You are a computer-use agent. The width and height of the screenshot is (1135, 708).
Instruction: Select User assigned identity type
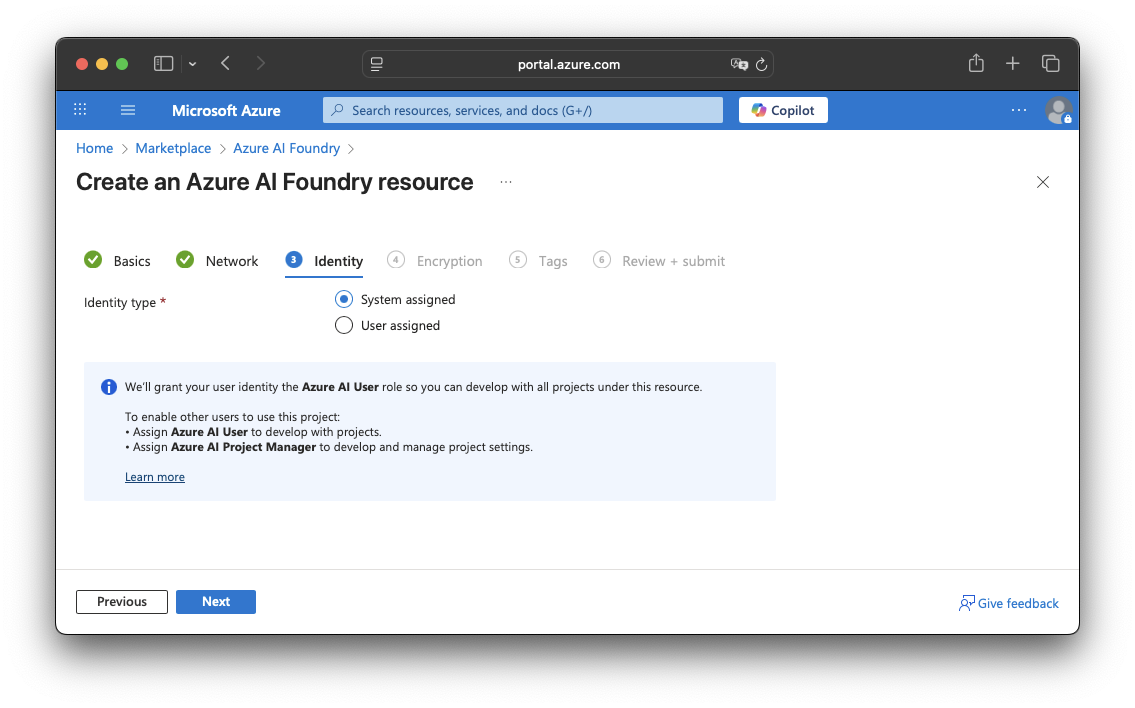pos(344,325)
